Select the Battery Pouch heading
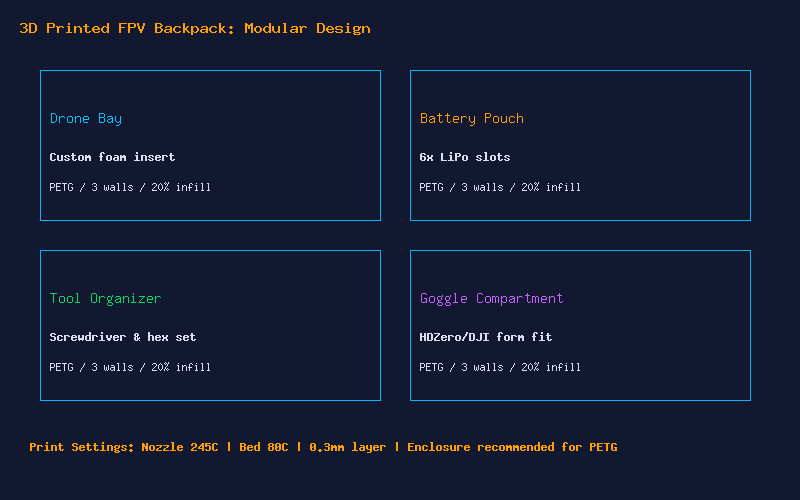This screenshot has height=500, width=800. click(x=471, y=118)
